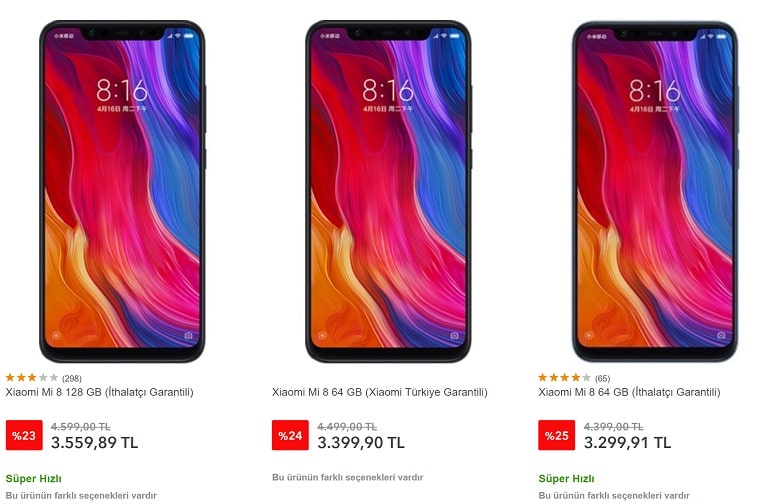Open the third phone's product image
Viewport: 760px width, 504px height.
point(655,191)
